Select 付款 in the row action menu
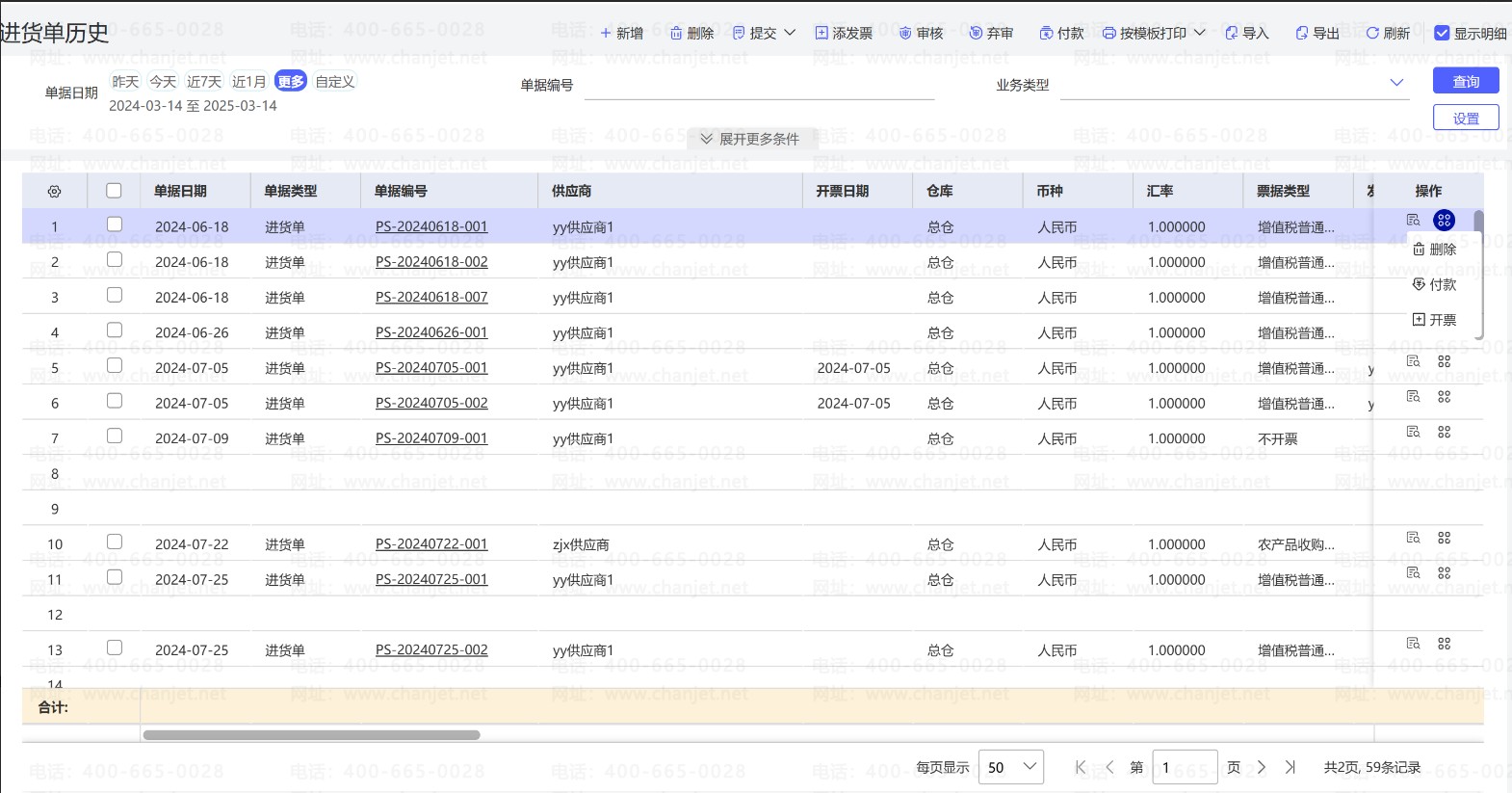Screen dimensions: 1512x793 pos(1434,284)
